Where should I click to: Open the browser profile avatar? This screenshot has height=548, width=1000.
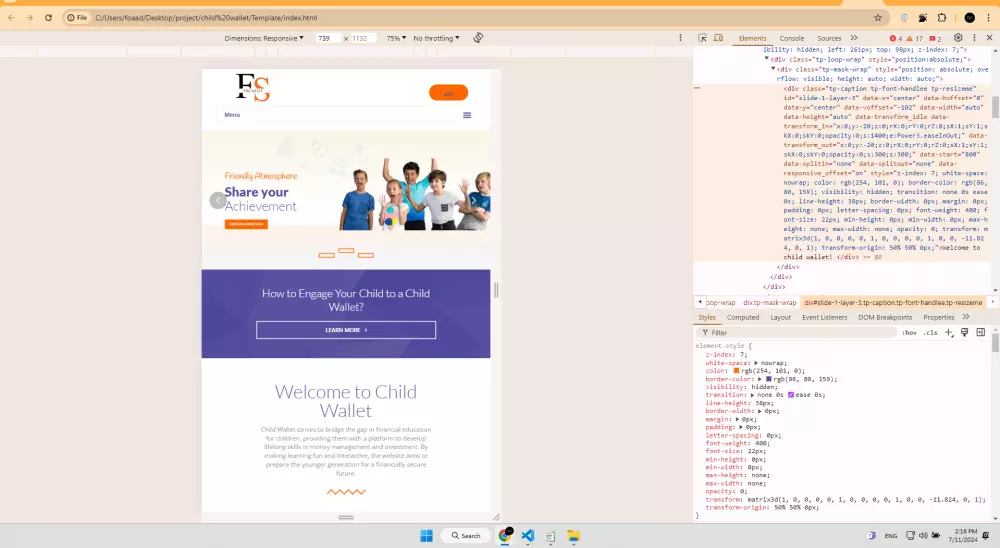pyautogui.click(x=969, y=18)
